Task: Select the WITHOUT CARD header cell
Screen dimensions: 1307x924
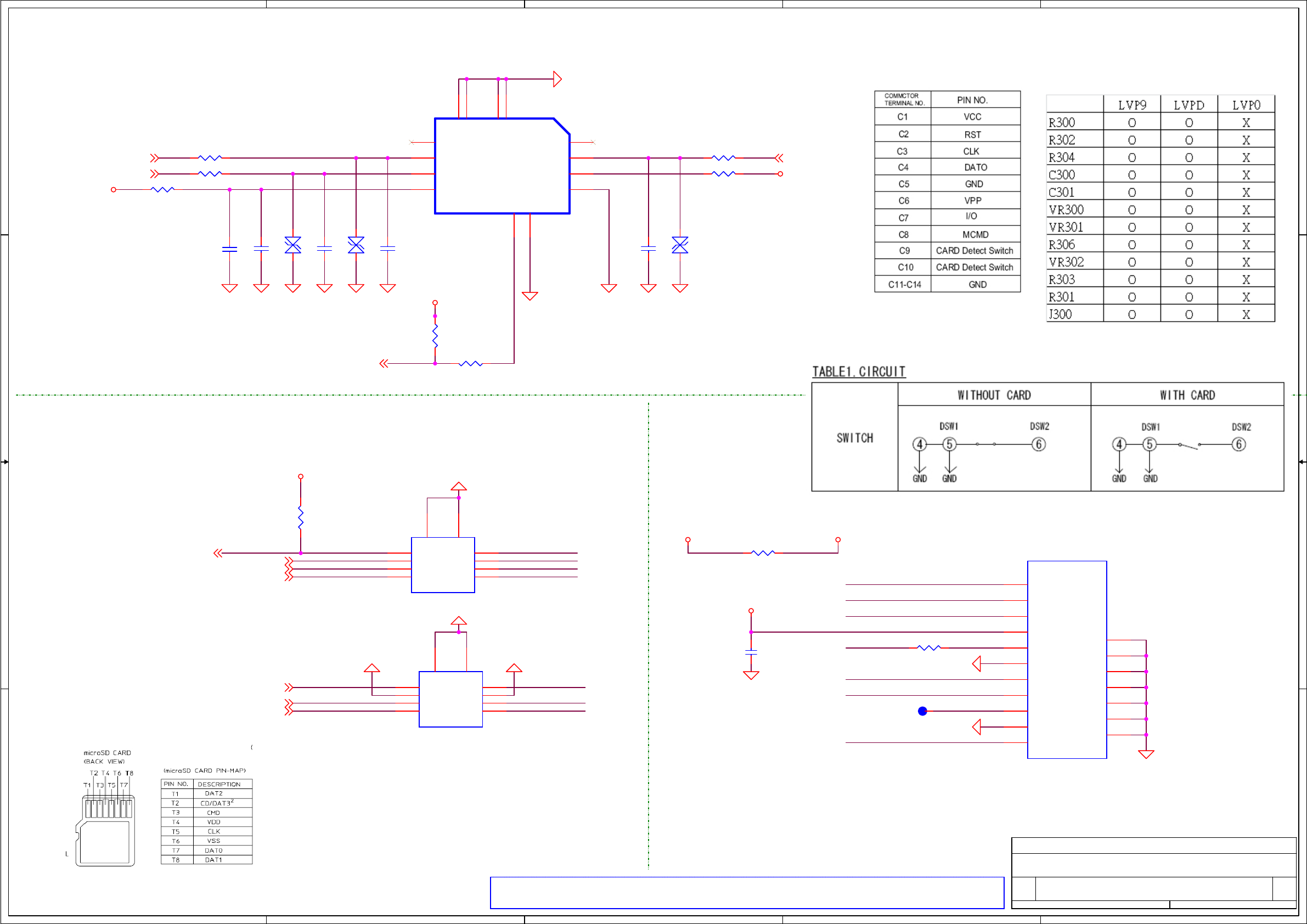Action: click(x=993, y=395)
